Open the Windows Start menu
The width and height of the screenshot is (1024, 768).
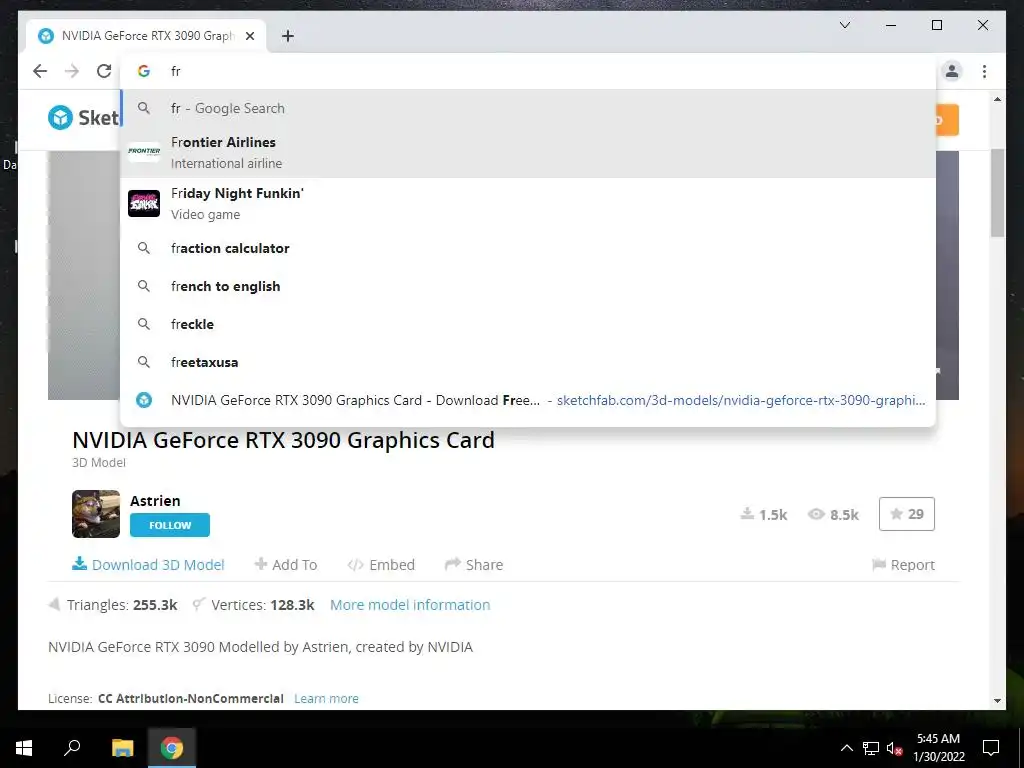coord(24,748)
